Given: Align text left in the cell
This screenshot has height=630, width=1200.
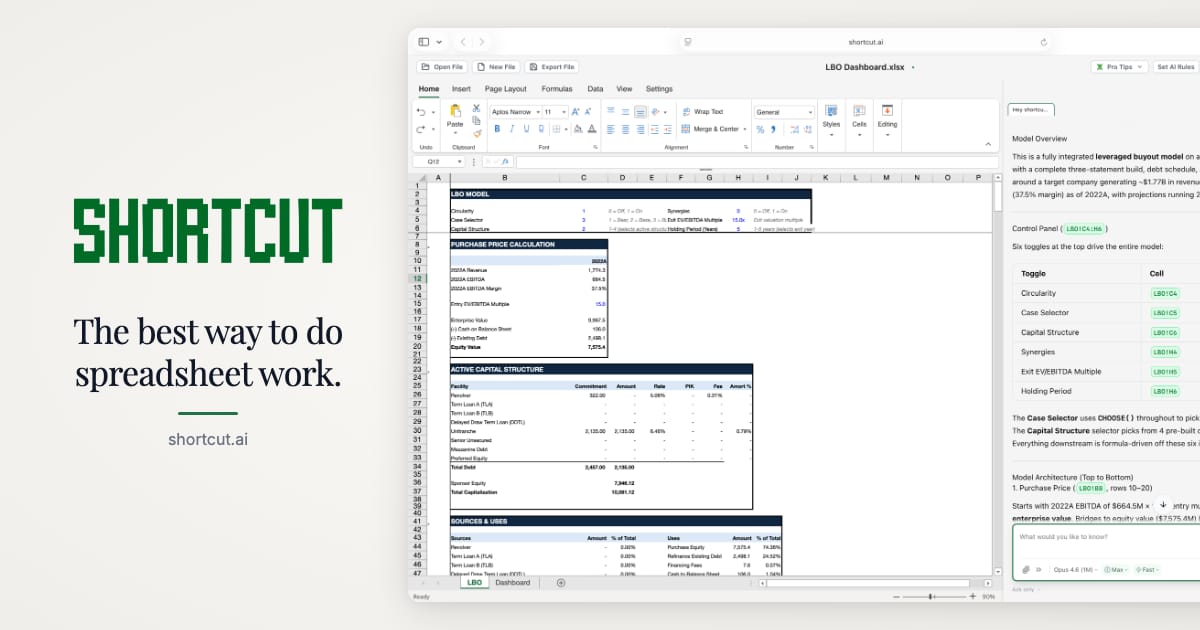Looking at the screenshot, I should point(610,129).
